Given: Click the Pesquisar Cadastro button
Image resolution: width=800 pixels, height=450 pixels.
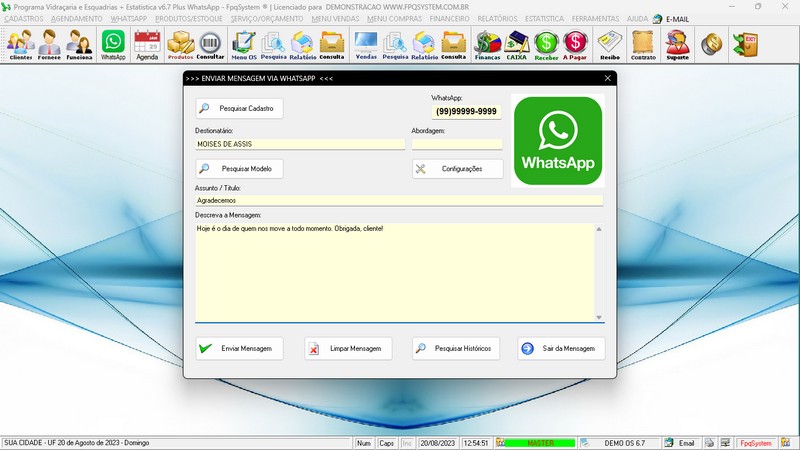Looking at the screenshot, I should click(x=239, y=108).
